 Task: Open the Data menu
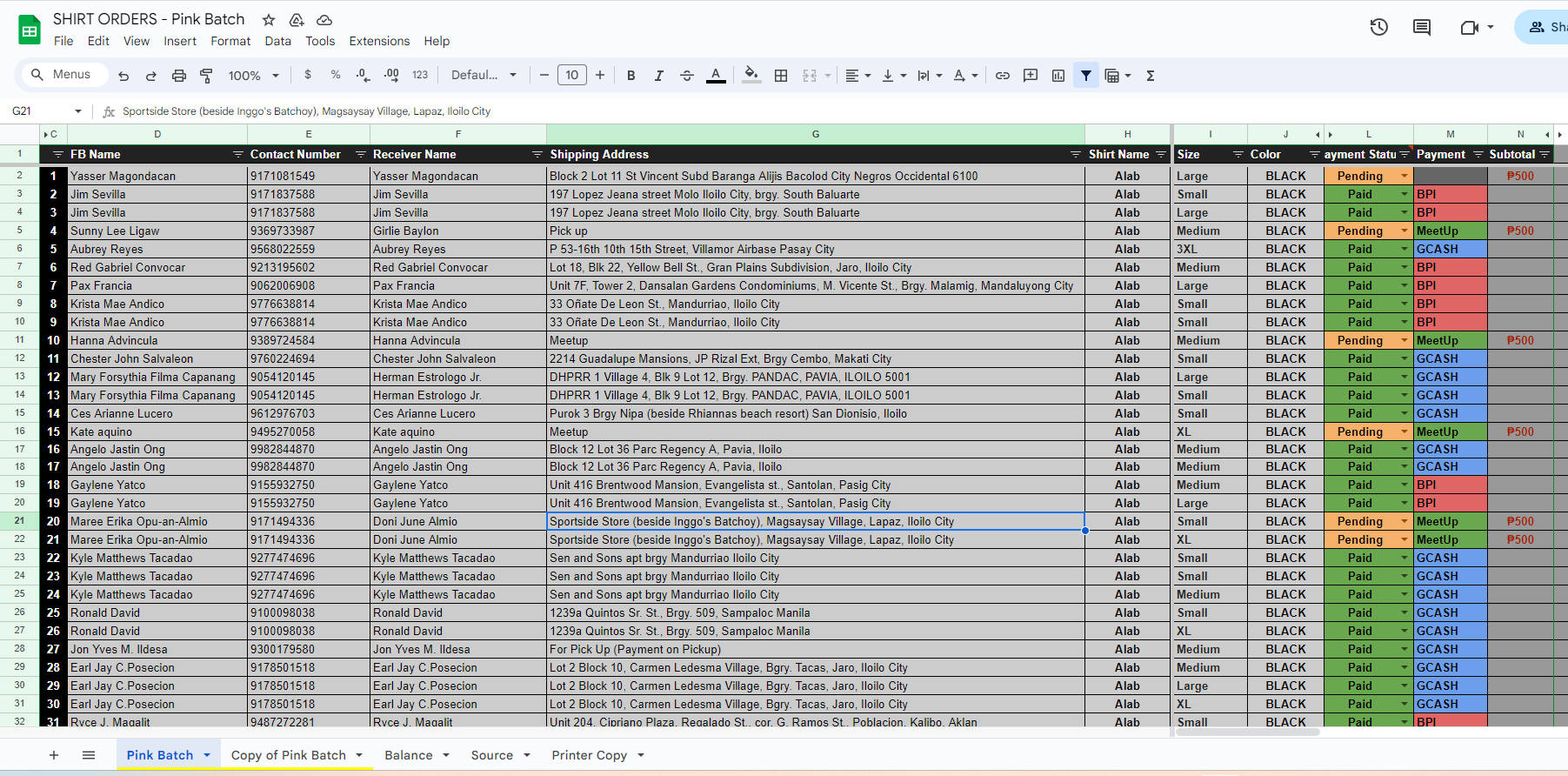[278, 41]
